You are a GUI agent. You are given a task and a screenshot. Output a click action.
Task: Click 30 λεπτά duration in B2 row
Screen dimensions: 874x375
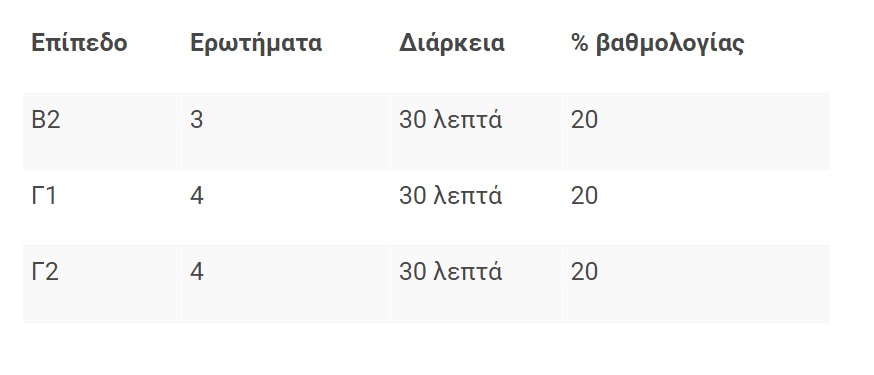[x=450, y=120]
